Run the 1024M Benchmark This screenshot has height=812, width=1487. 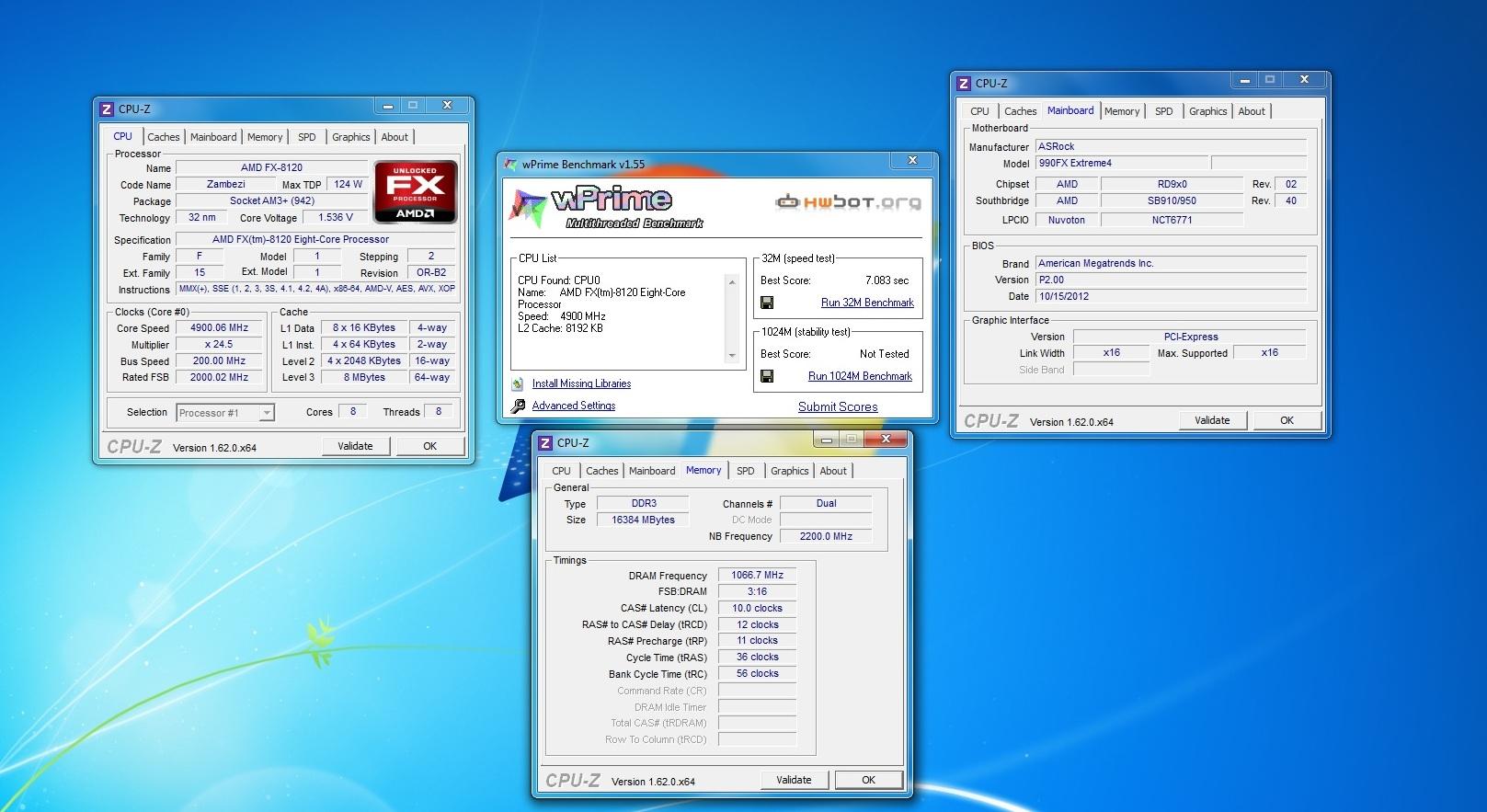[860, 376]
